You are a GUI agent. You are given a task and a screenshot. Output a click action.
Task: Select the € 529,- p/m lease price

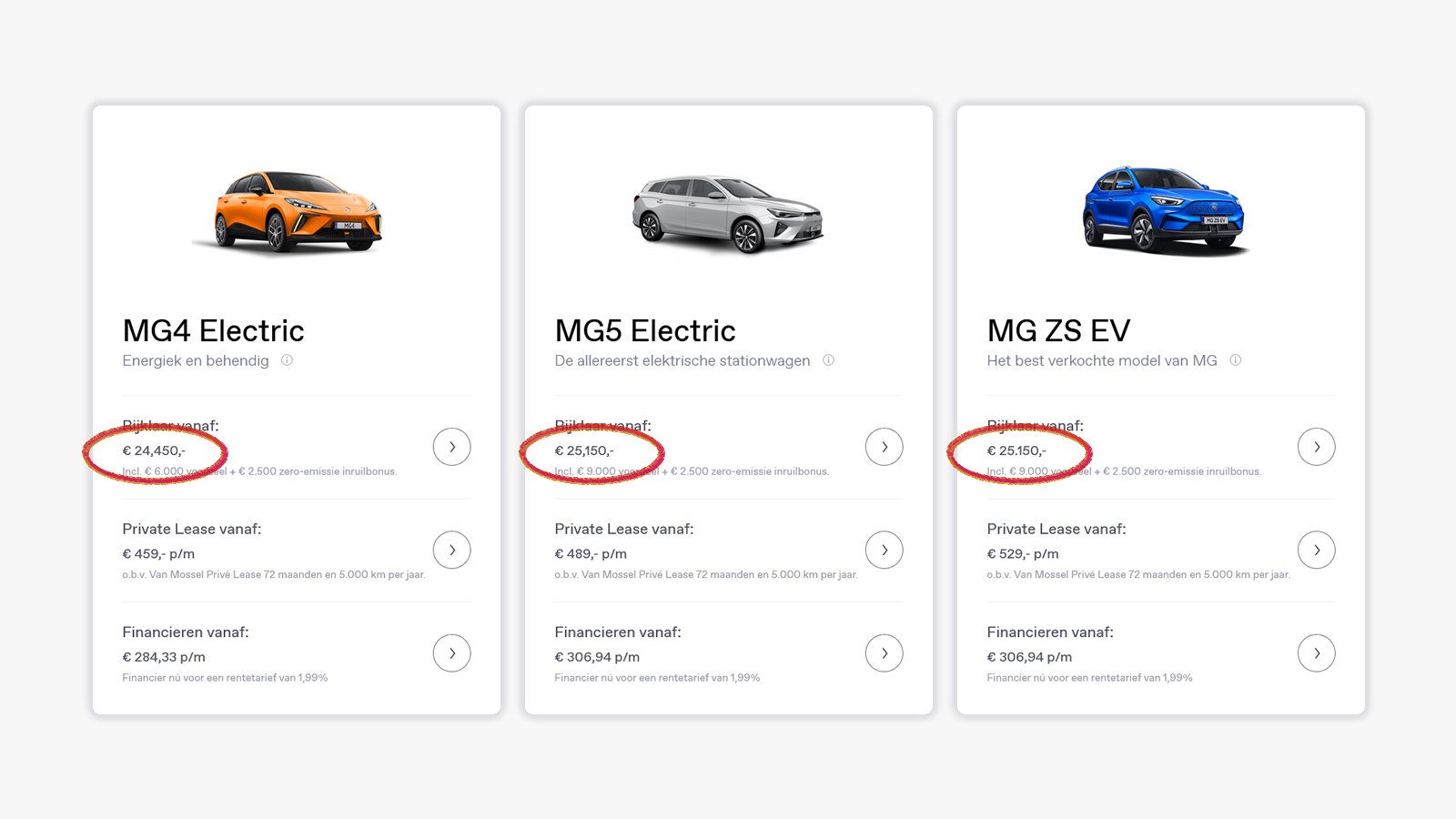click(x=1023, y=553)
